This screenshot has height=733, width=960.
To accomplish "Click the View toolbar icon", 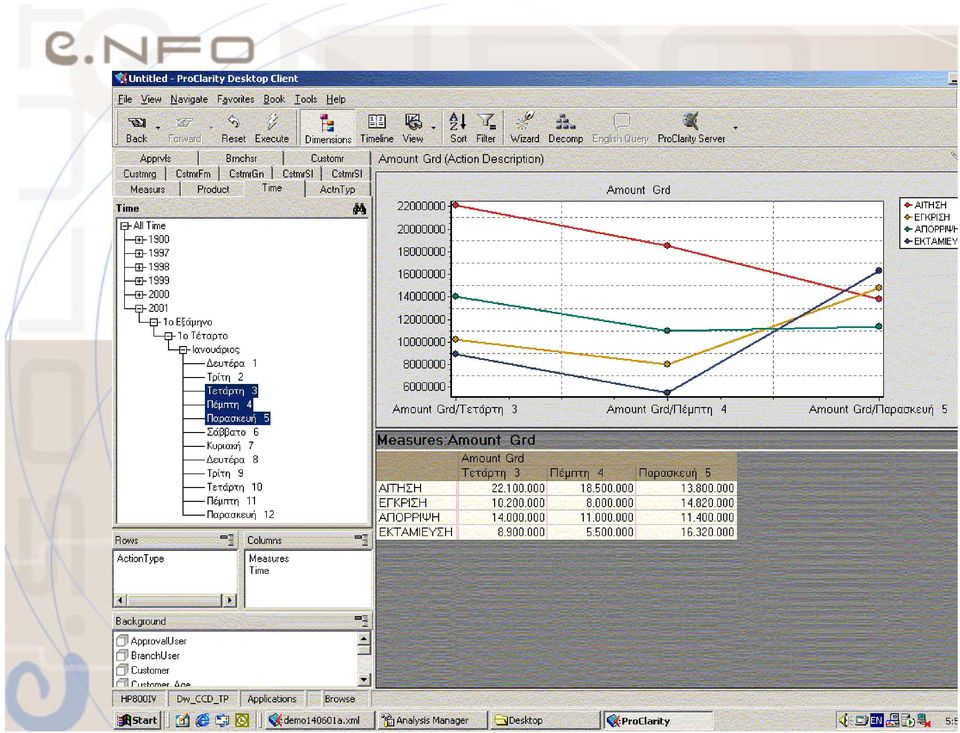I will click(413, 128).
